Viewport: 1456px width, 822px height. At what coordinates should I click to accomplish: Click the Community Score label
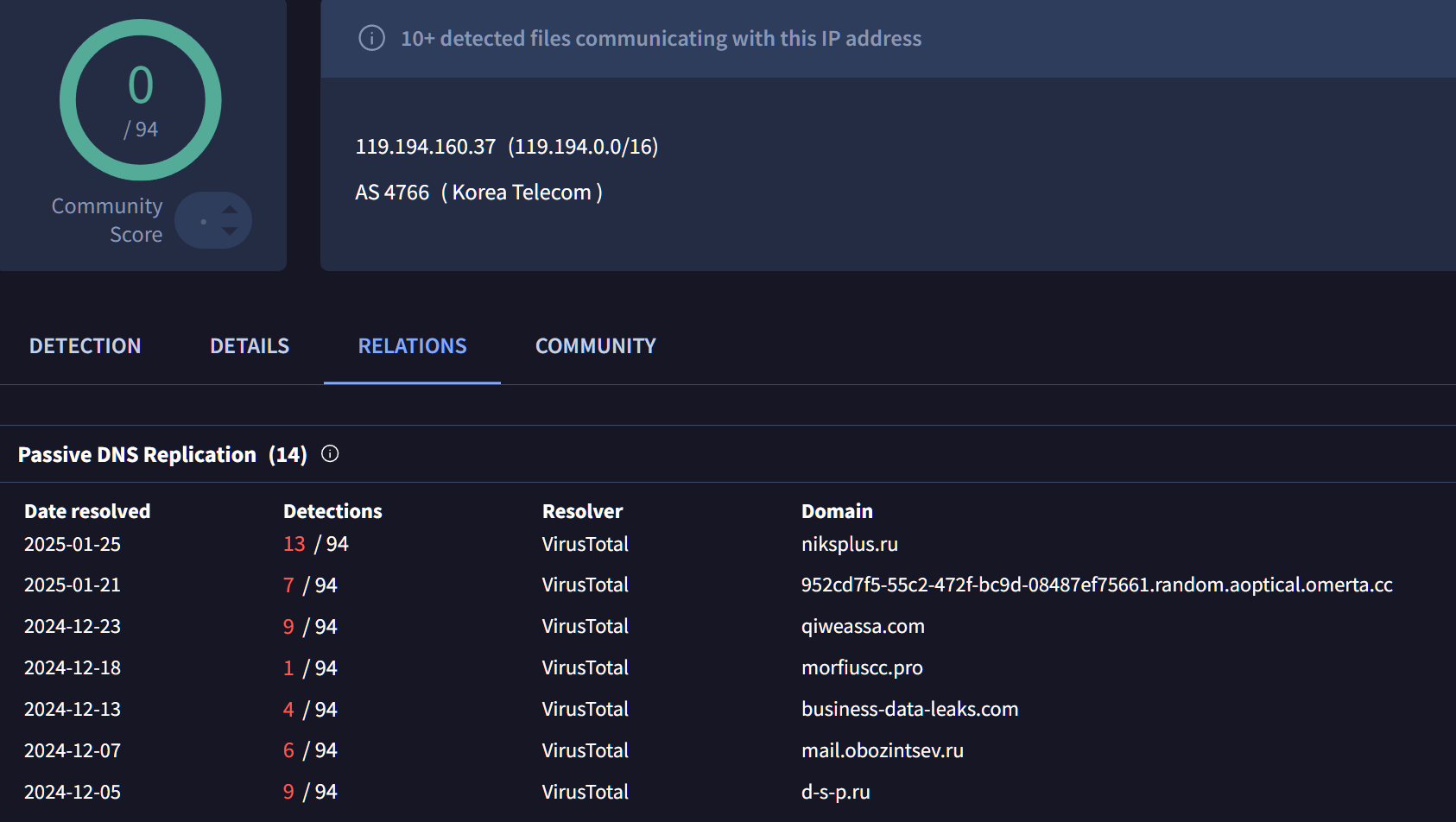click(x=106, y=220)
